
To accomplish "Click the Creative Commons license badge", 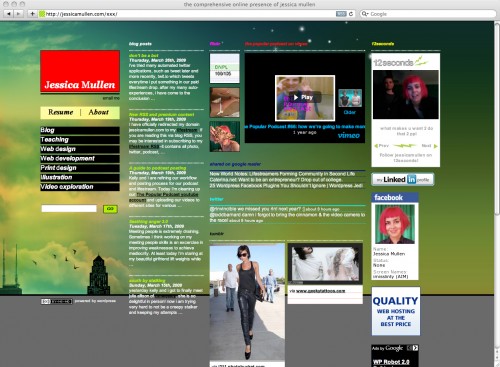I will click(57, 301).
